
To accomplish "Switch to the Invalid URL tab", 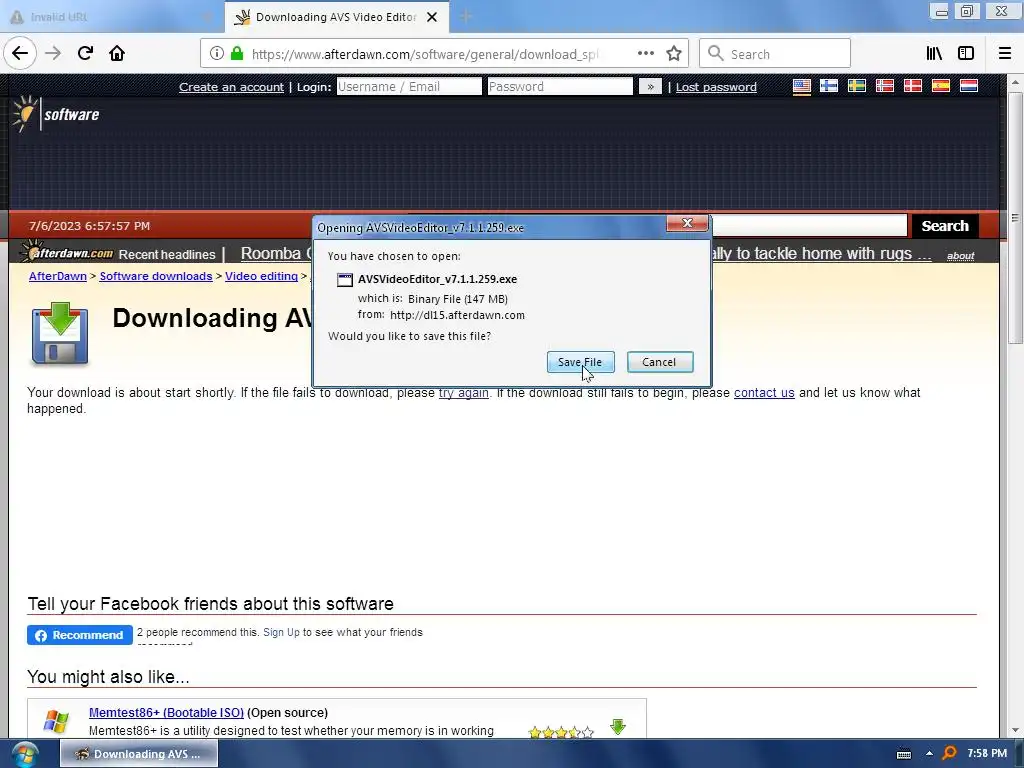I will pos(111,17).
